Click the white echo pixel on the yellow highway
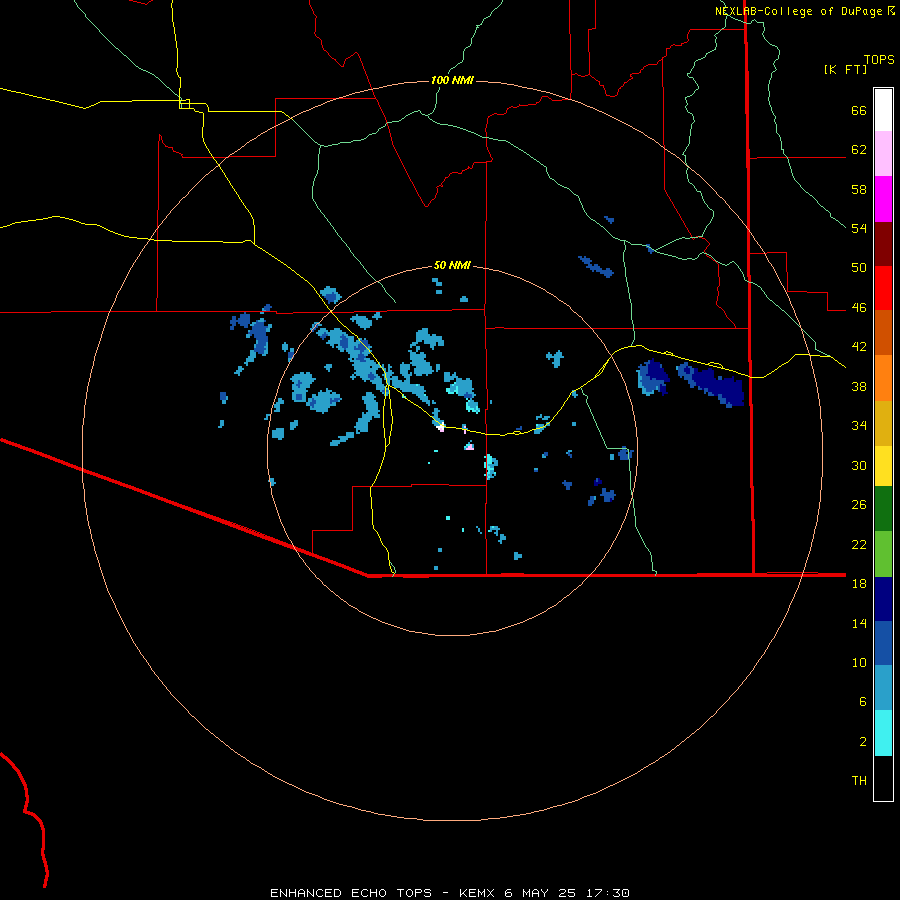The width and height of the screenshot is (900, 900). pyautogui.click(x=441, y=426)
